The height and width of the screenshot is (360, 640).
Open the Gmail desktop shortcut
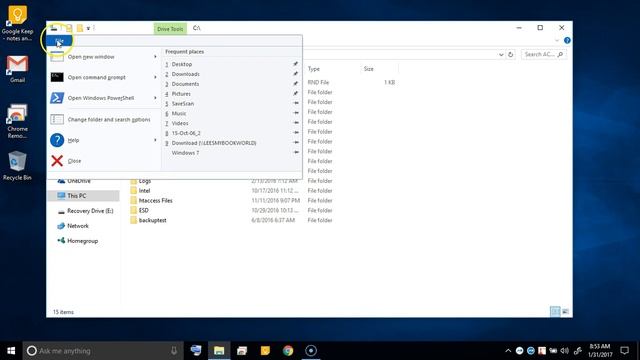[x=17, y=69]
